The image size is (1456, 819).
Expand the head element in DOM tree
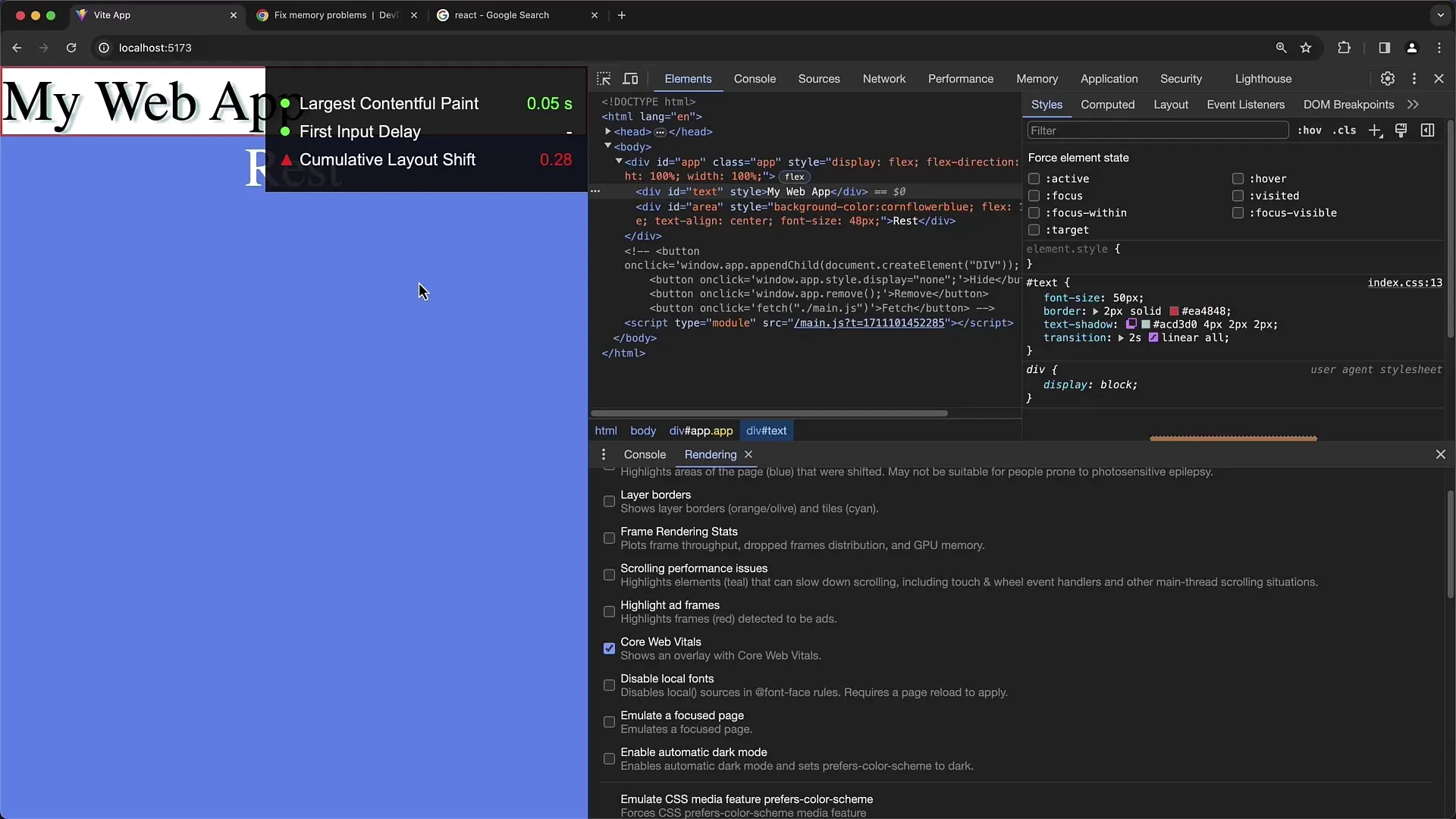[x=608, y=131]
